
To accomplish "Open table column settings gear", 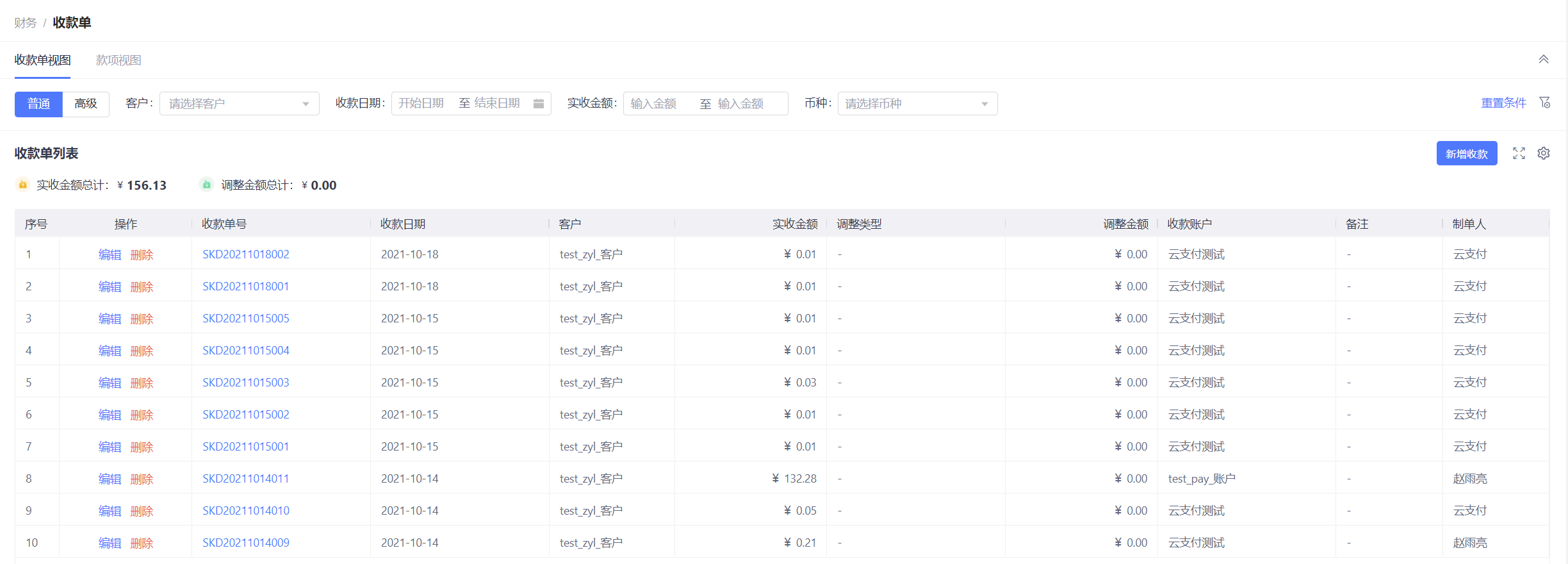I will point(1544,153).
